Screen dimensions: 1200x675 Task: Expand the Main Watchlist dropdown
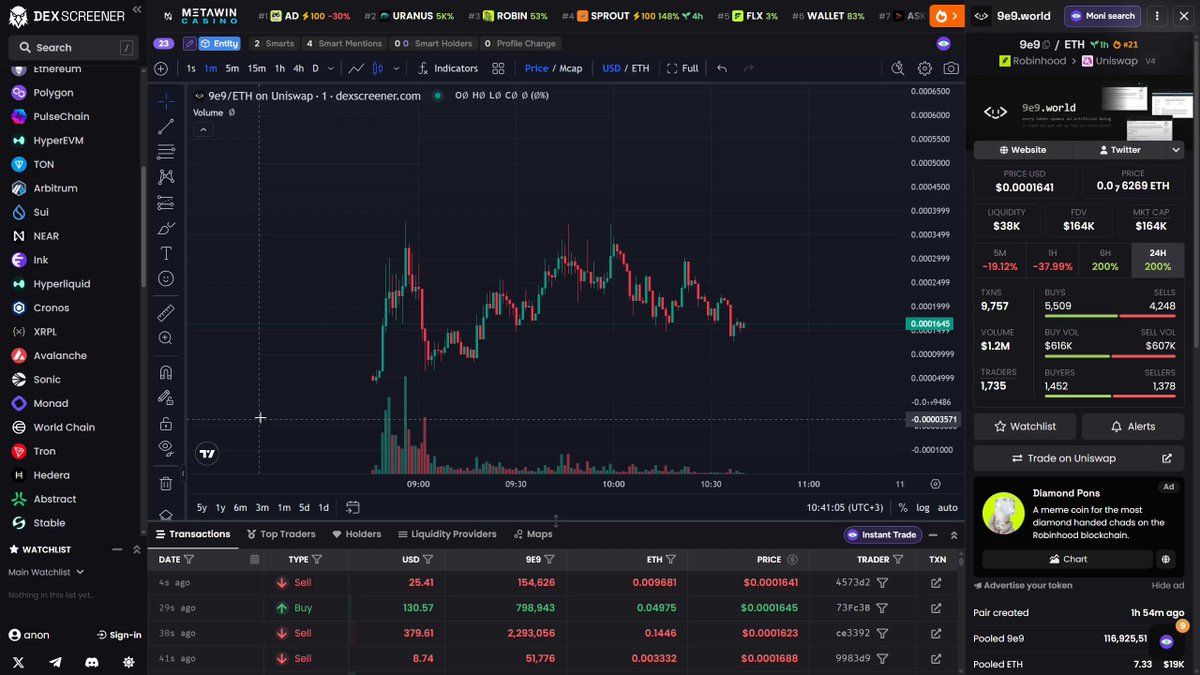pos(46,572)
